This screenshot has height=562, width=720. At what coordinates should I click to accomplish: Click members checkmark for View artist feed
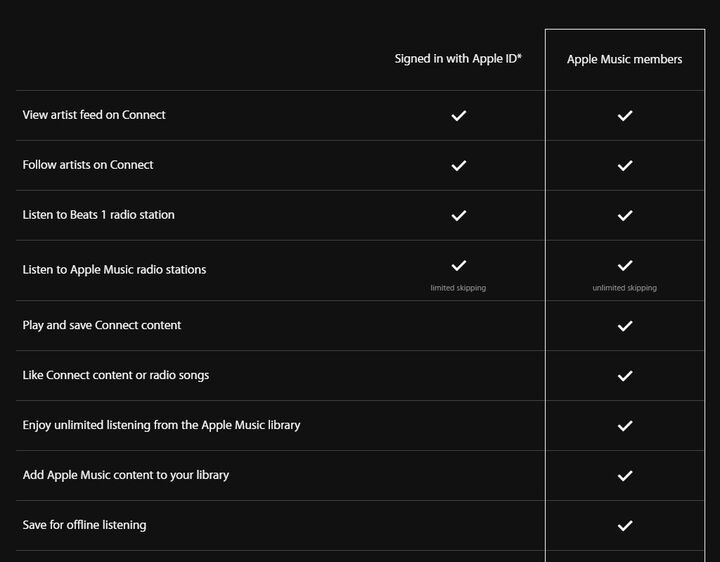coord(625,116)
